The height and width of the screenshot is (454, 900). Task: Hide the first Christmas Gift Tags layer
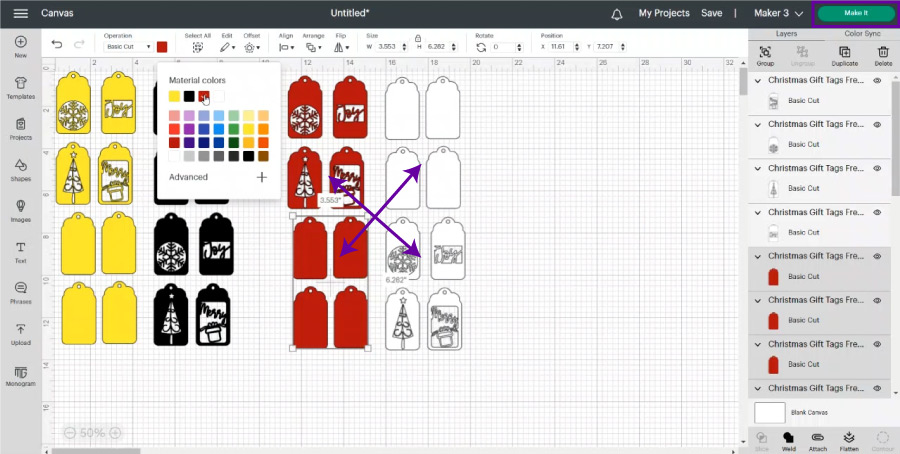coord(877,81)
